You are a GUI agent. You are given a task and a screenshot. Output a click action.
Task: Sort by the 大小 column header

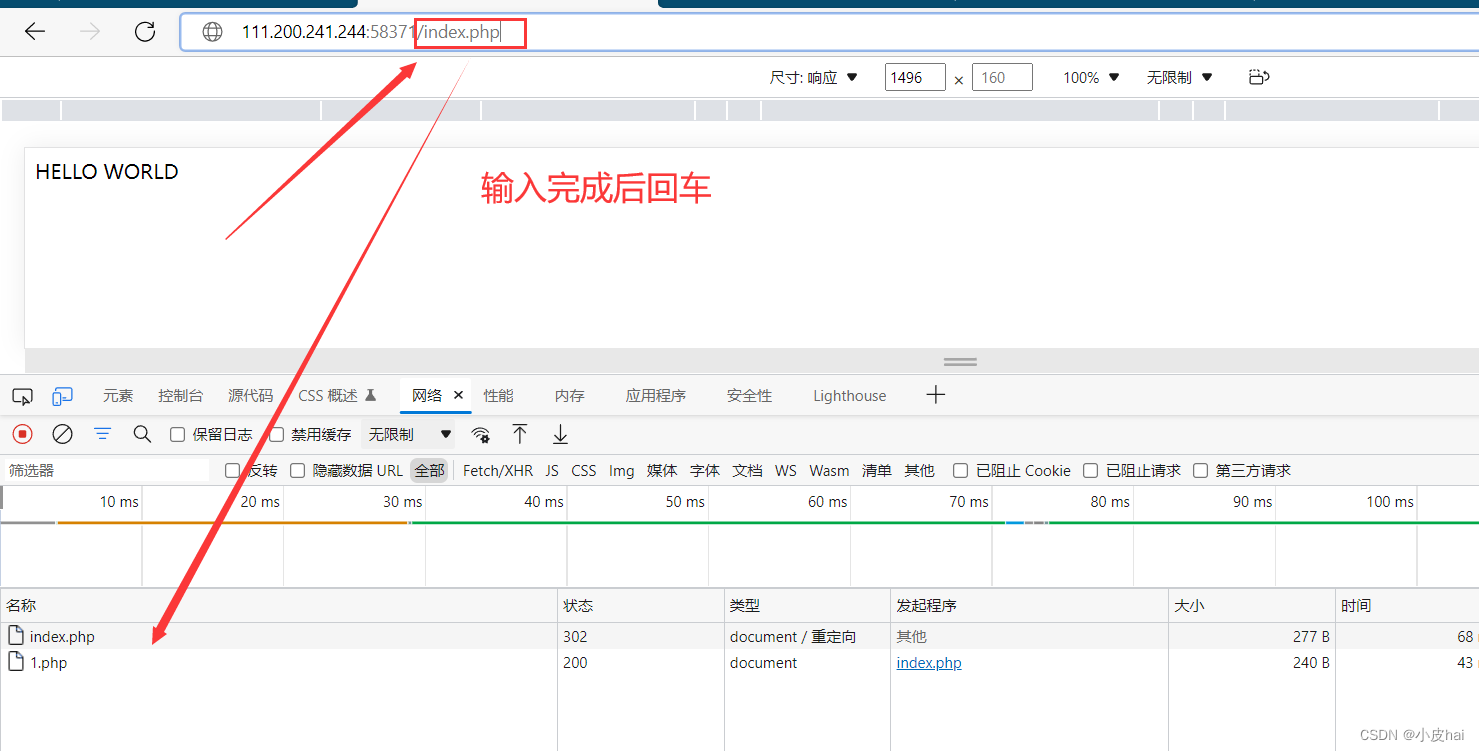click(1251, 605)
